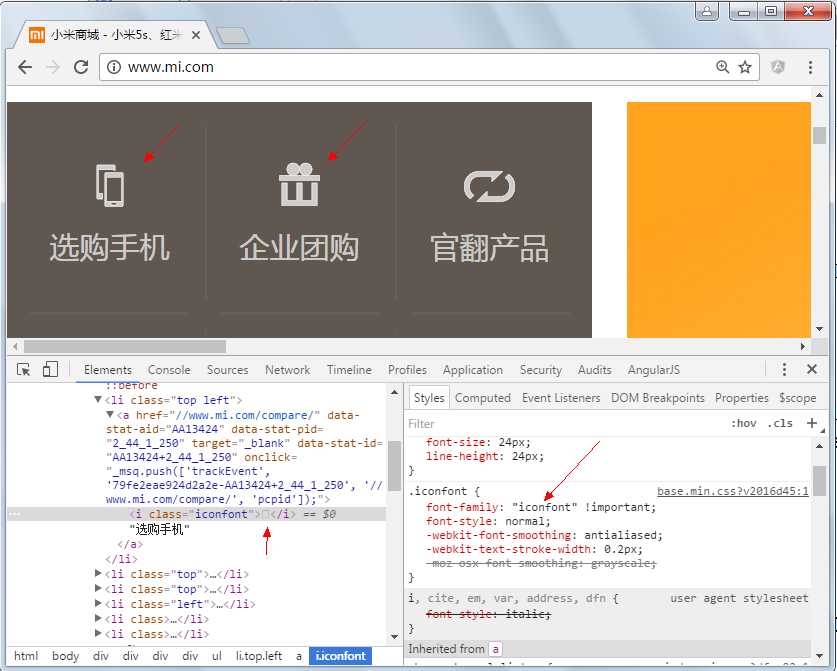Select the Styles sidebar tab
Image resolution: width=837 pixels, height=671 pixels.
tap(429, 398)
